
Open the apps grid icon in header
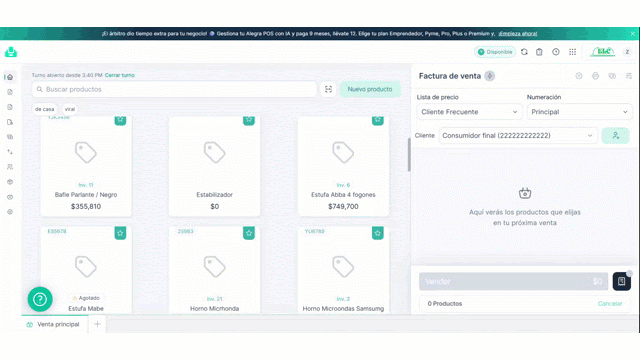point(572,52)
